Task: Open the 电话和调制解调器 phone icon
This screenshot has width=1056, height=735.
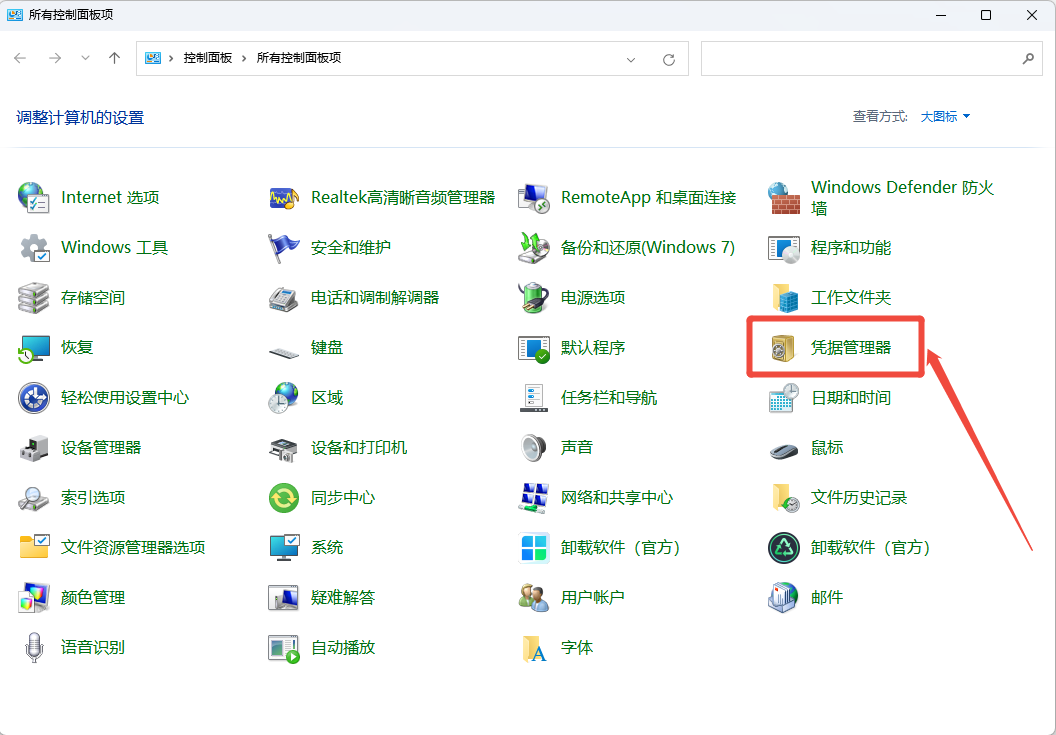Action: (284, 298)
